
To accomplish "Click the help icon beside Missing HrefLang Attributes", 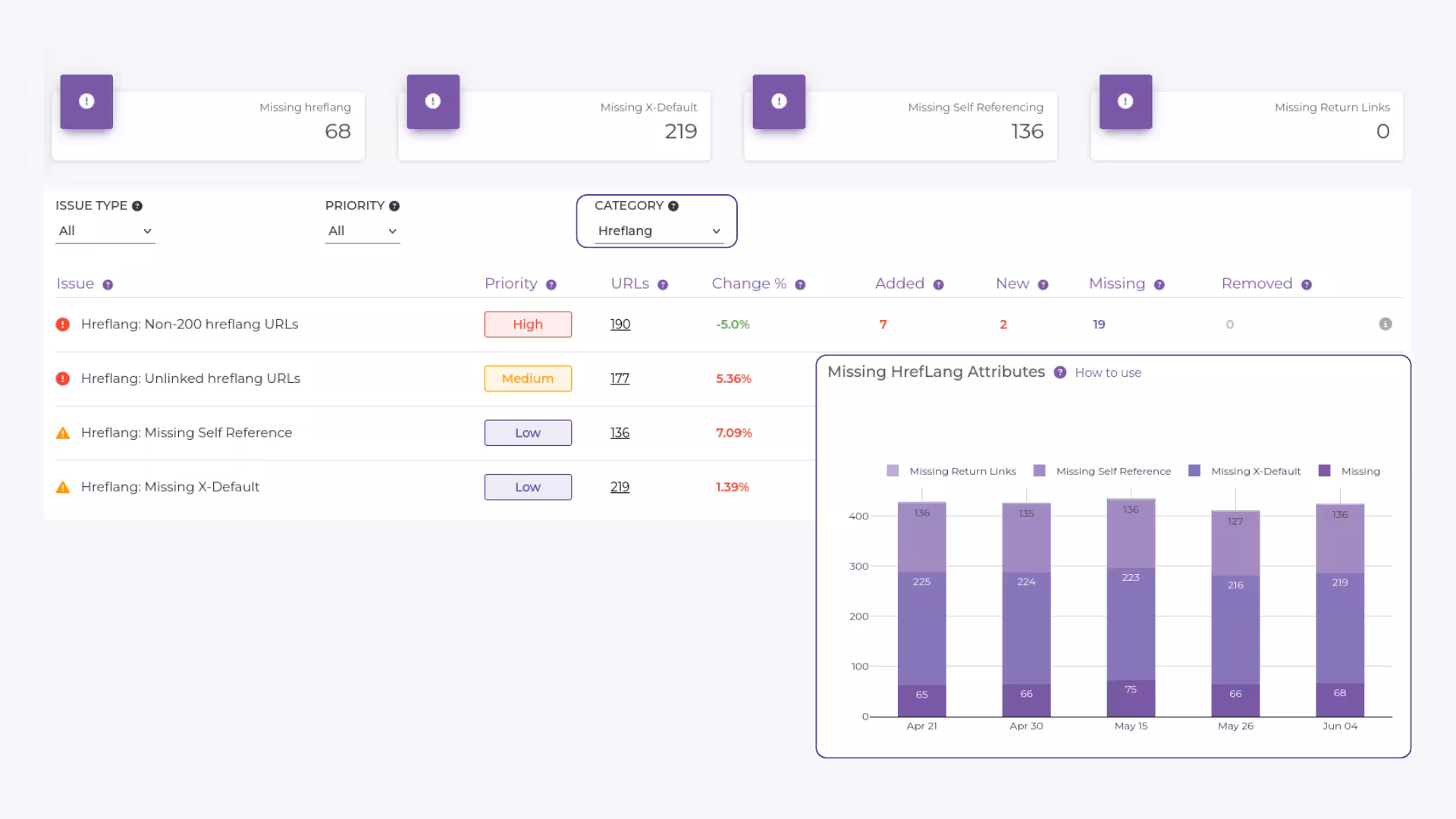I will pyautogui.click(x=1059, y=372).
